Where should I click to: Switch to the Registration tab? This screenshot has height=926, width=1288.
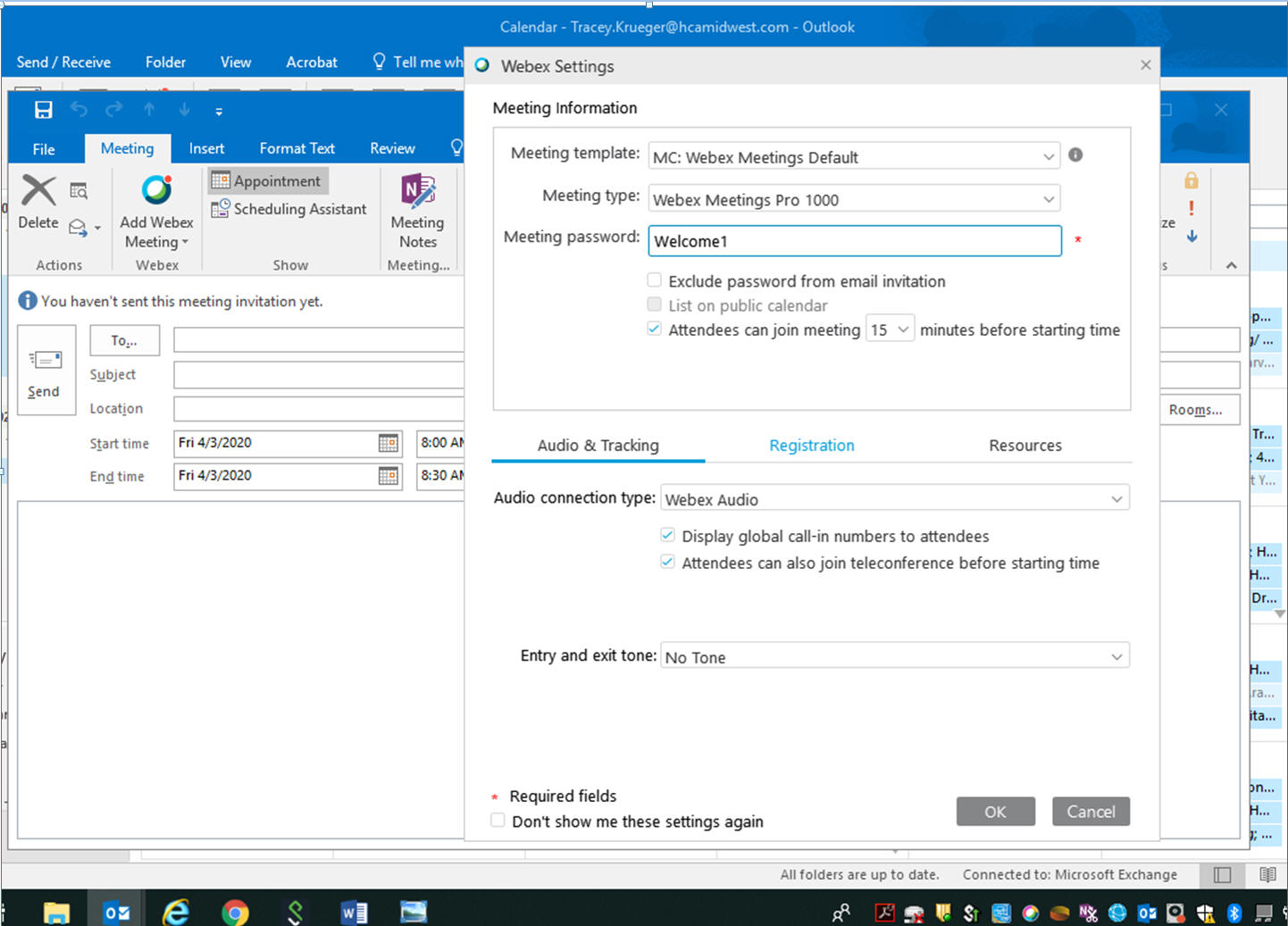811,446
